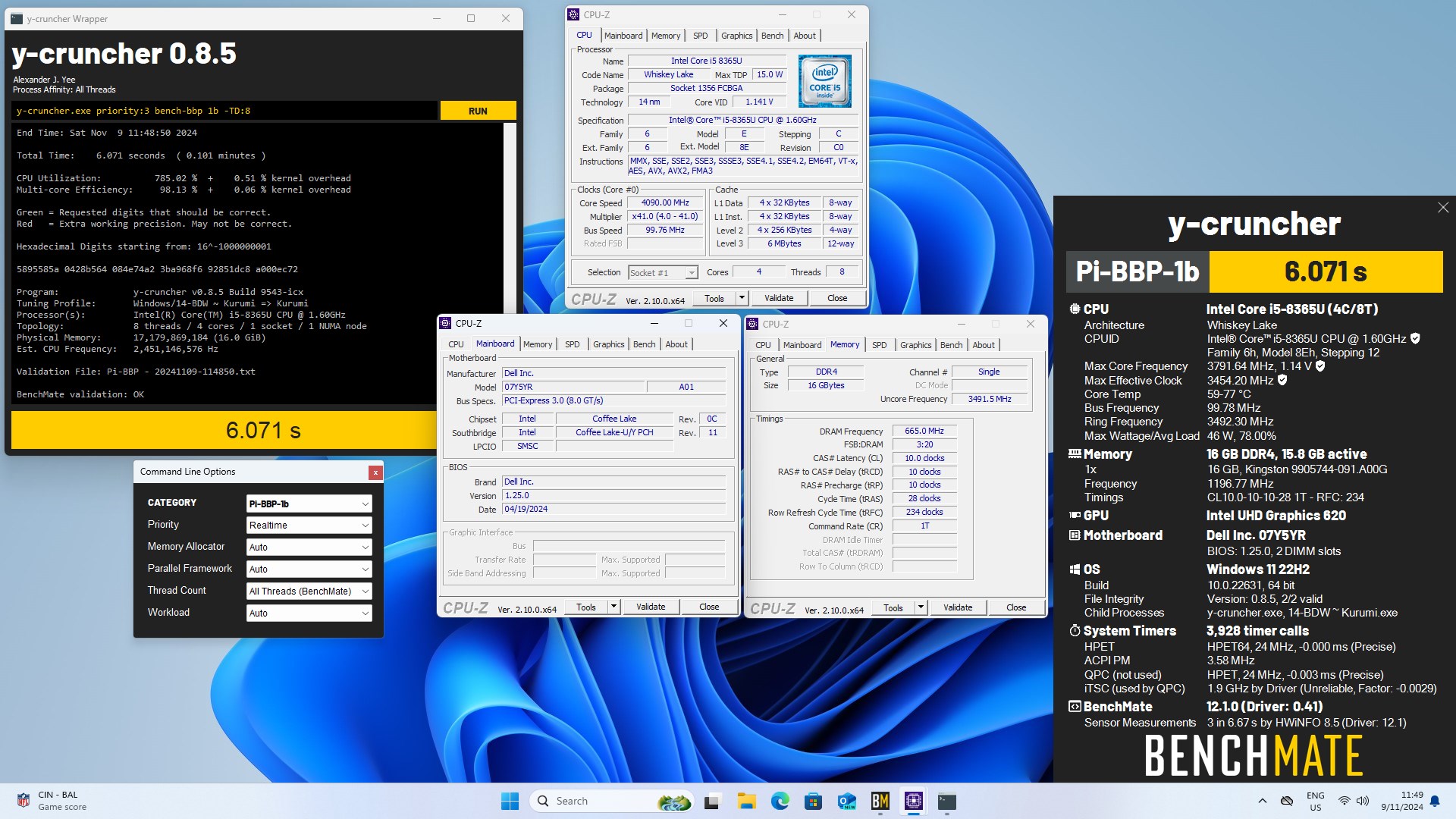Click the OS Windows icon in BenchMate panel
The height and width of the screenshot is (819, 1456).
[1075, 570]
